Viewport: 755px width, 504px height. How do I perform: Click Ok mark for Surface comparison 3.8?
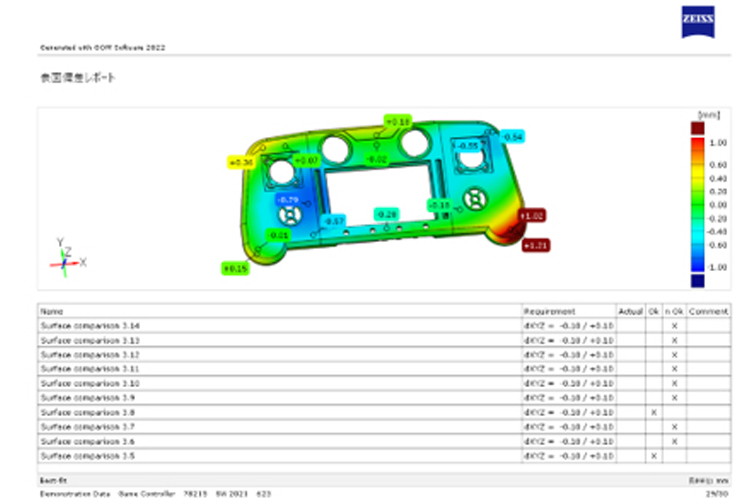tap(653, 412)
